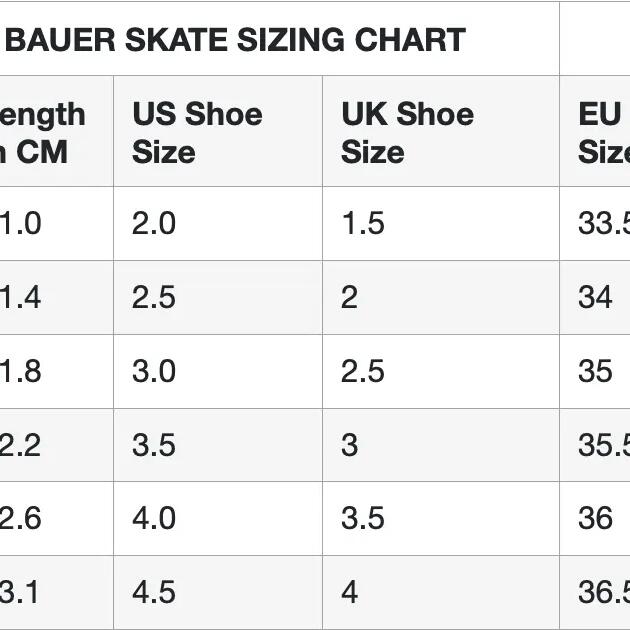Select US shoe size 2.5 cell

click(218, 298)
